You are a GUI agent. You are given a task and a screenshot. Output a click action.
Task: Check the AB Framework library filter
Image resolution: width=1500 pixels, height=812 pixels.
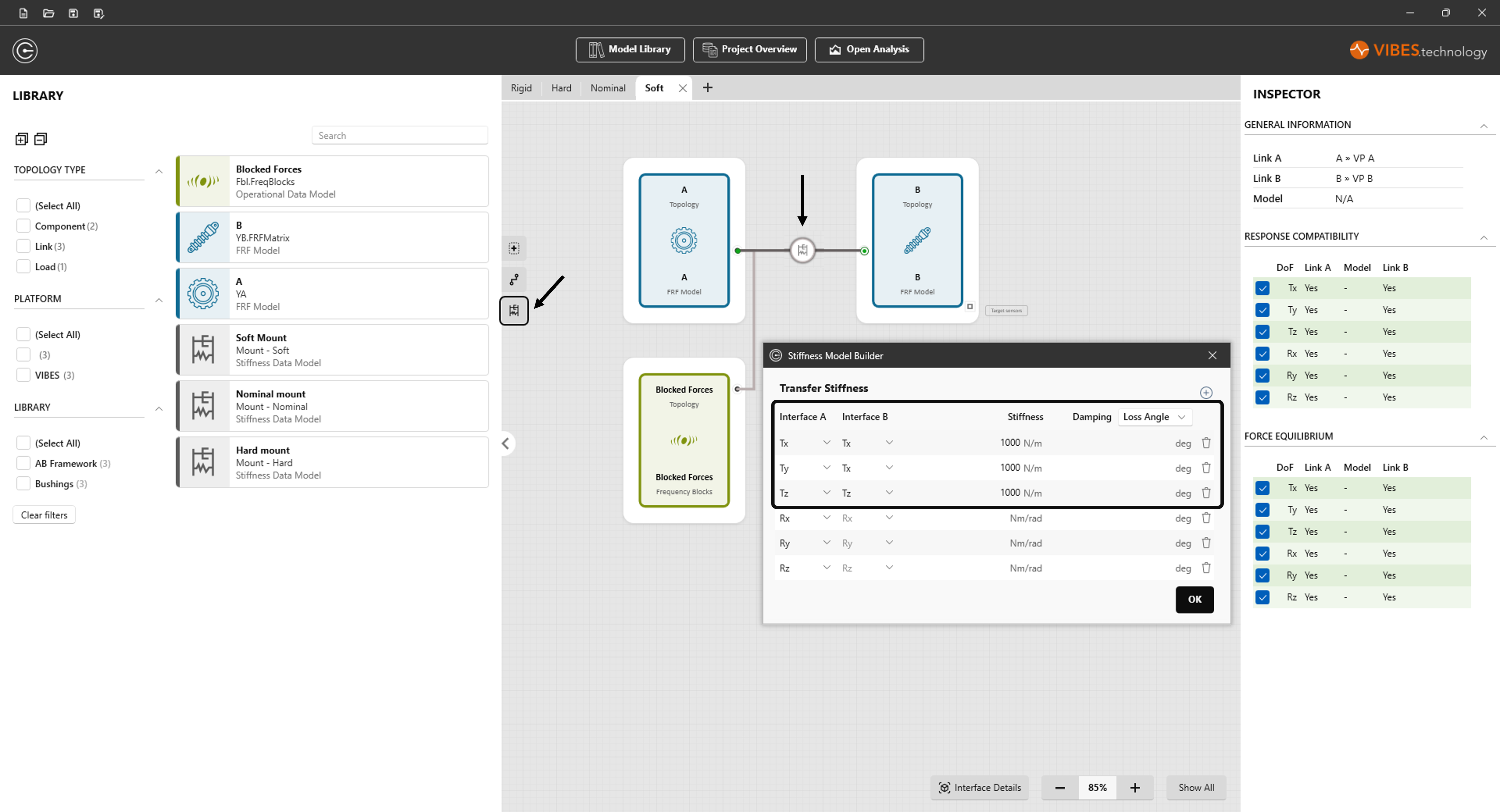coord(23,463)
